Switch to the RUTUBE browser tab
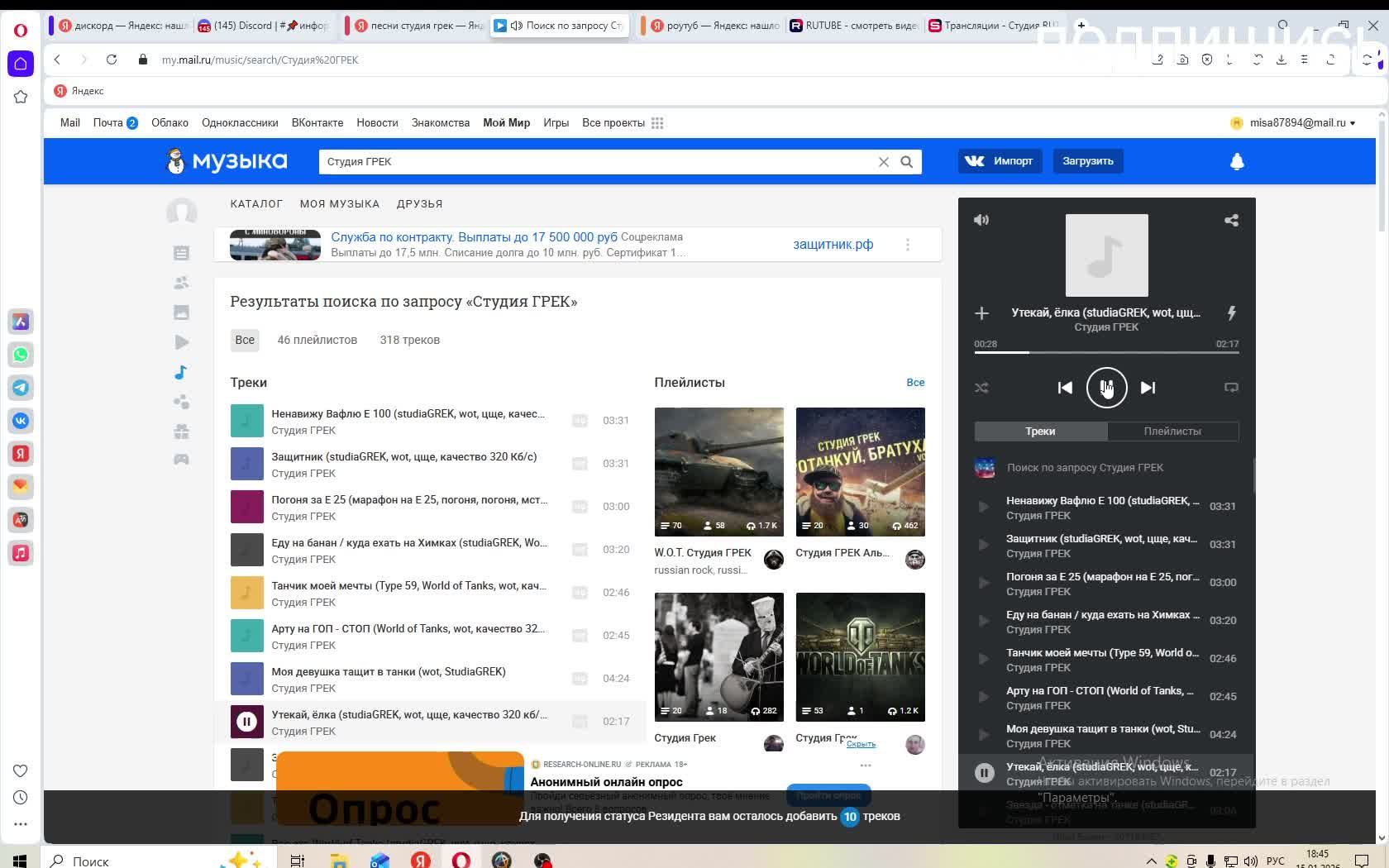Viewport: 1389px width, 868px height. [853, 26]
